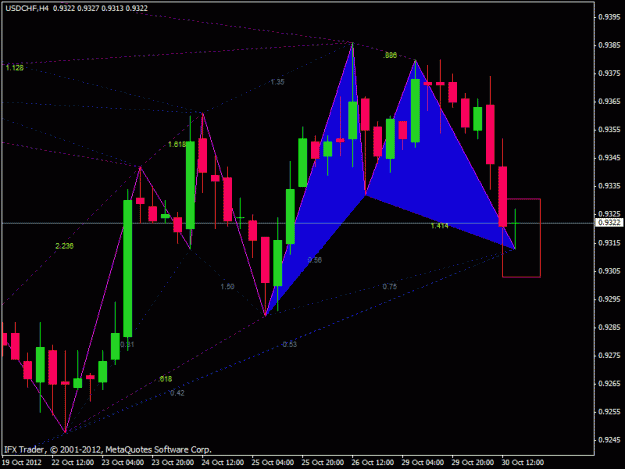
Task: Select the 26 Oct 12:00 time label
Action: (x=372, y=462)
